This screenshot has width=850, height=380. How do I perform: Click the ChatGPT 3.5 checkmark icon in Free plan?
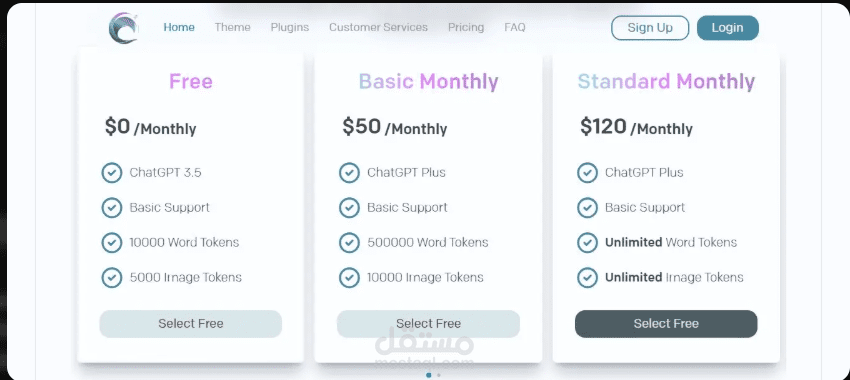tap(112, 173)
